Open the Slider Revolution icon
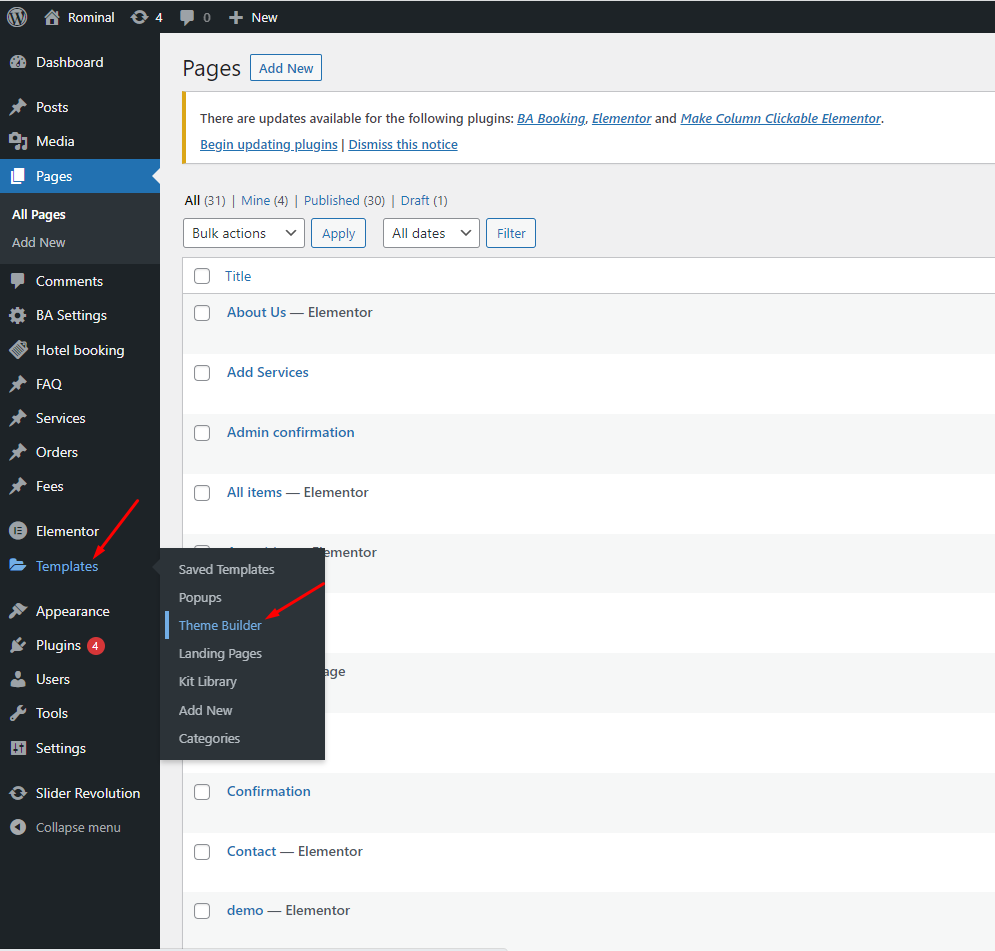The width and height of the screenshot is (995, 951). (x=18, y=793)
